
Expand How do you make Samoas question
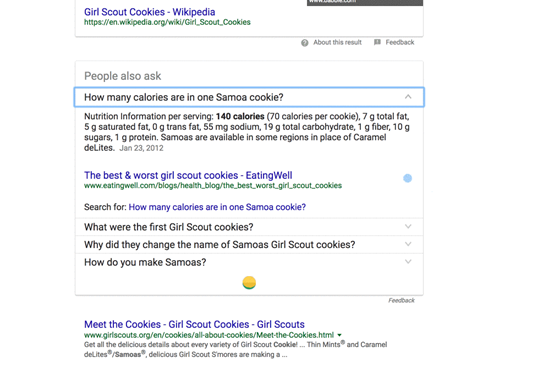tap(249, 262)
